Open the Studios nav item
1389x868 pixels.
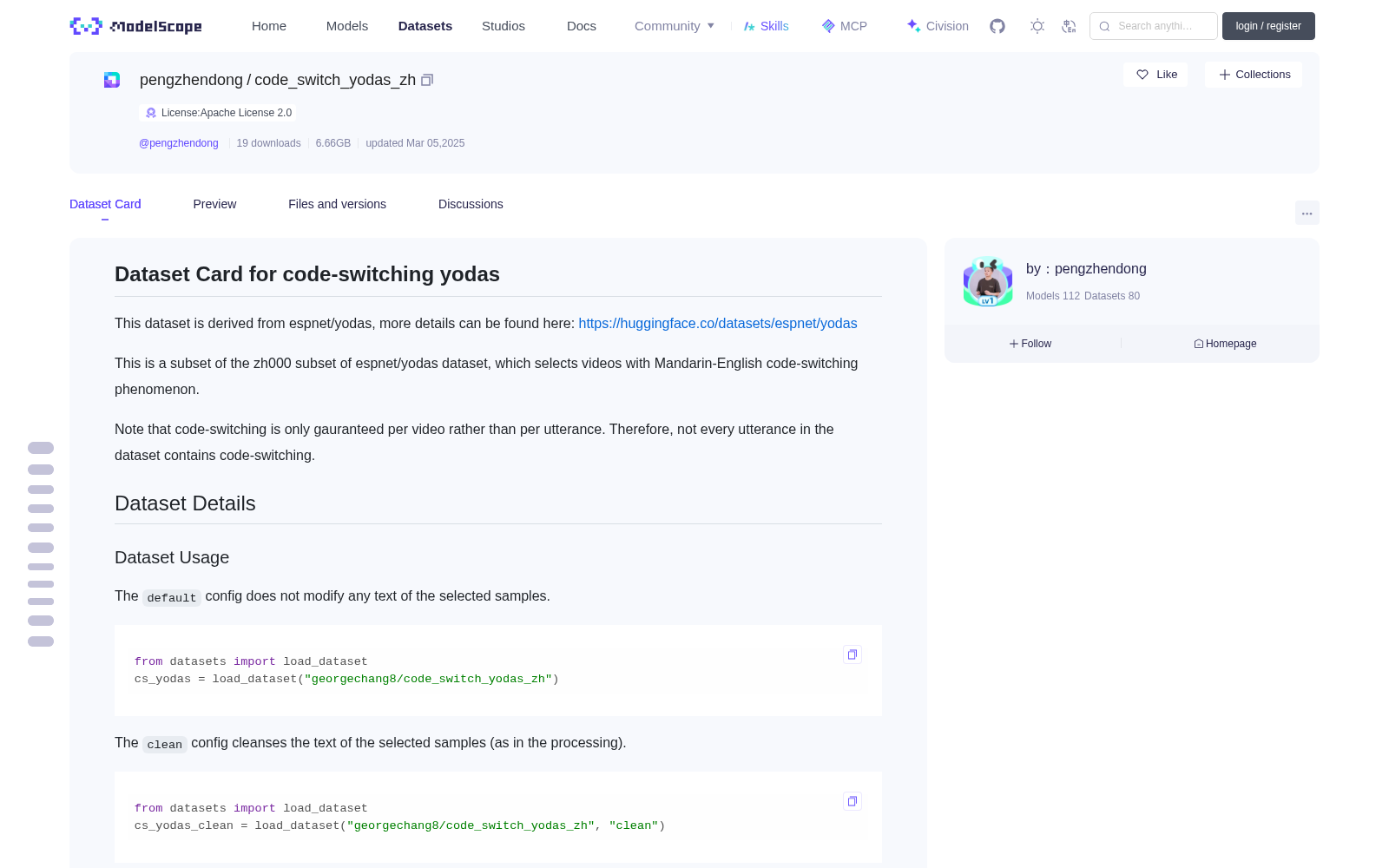504,26
